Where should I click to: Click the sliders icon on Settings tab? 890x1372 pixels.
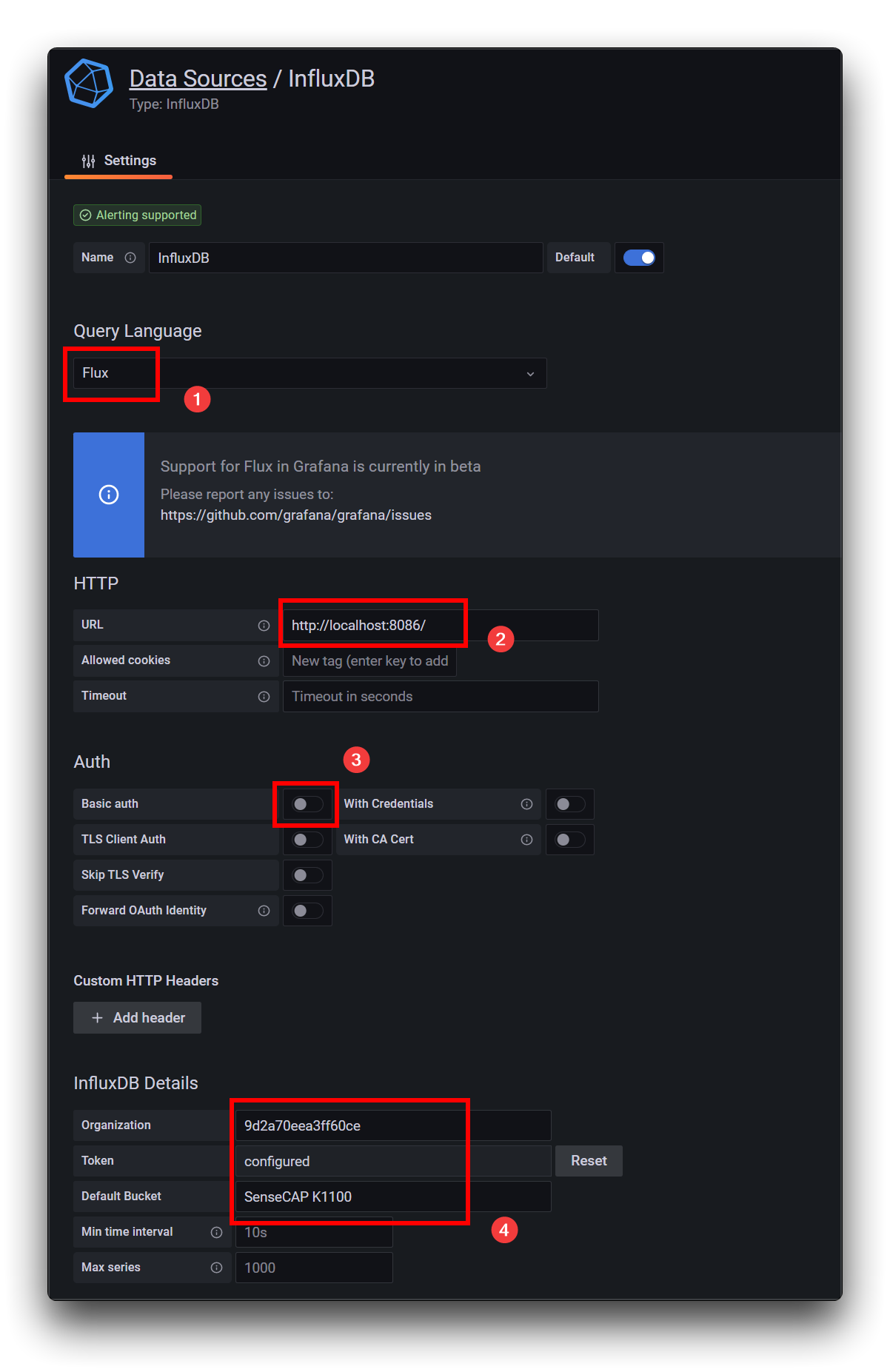pos(88,161)
